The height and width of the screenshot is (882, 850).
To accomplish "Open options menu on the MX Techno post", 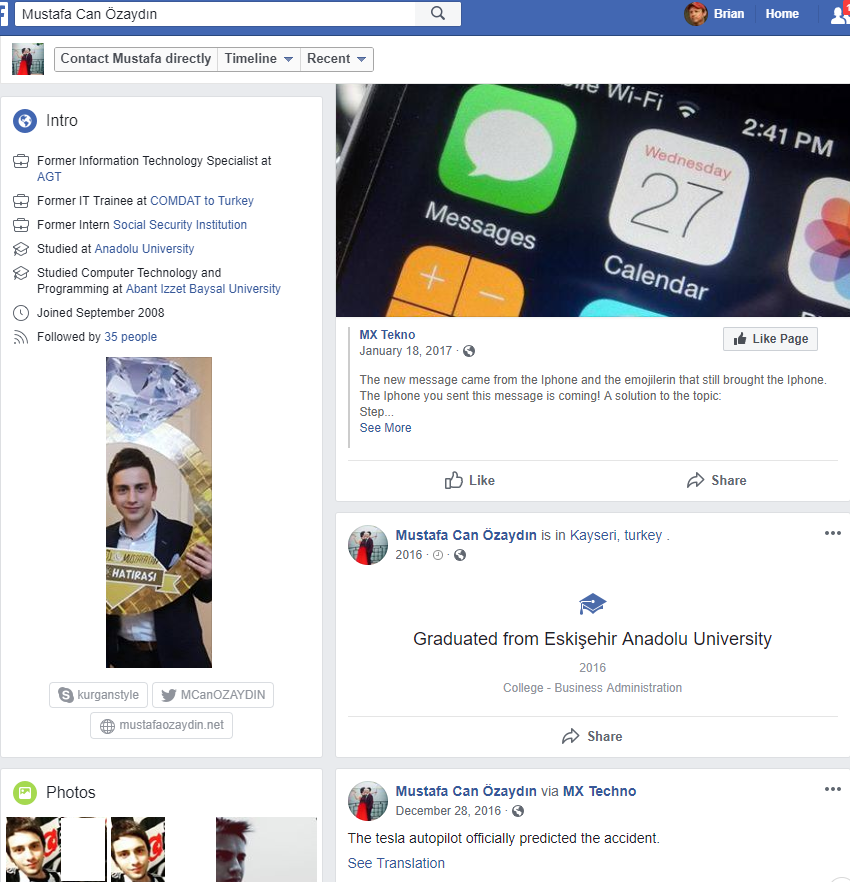I will point(833,789).
